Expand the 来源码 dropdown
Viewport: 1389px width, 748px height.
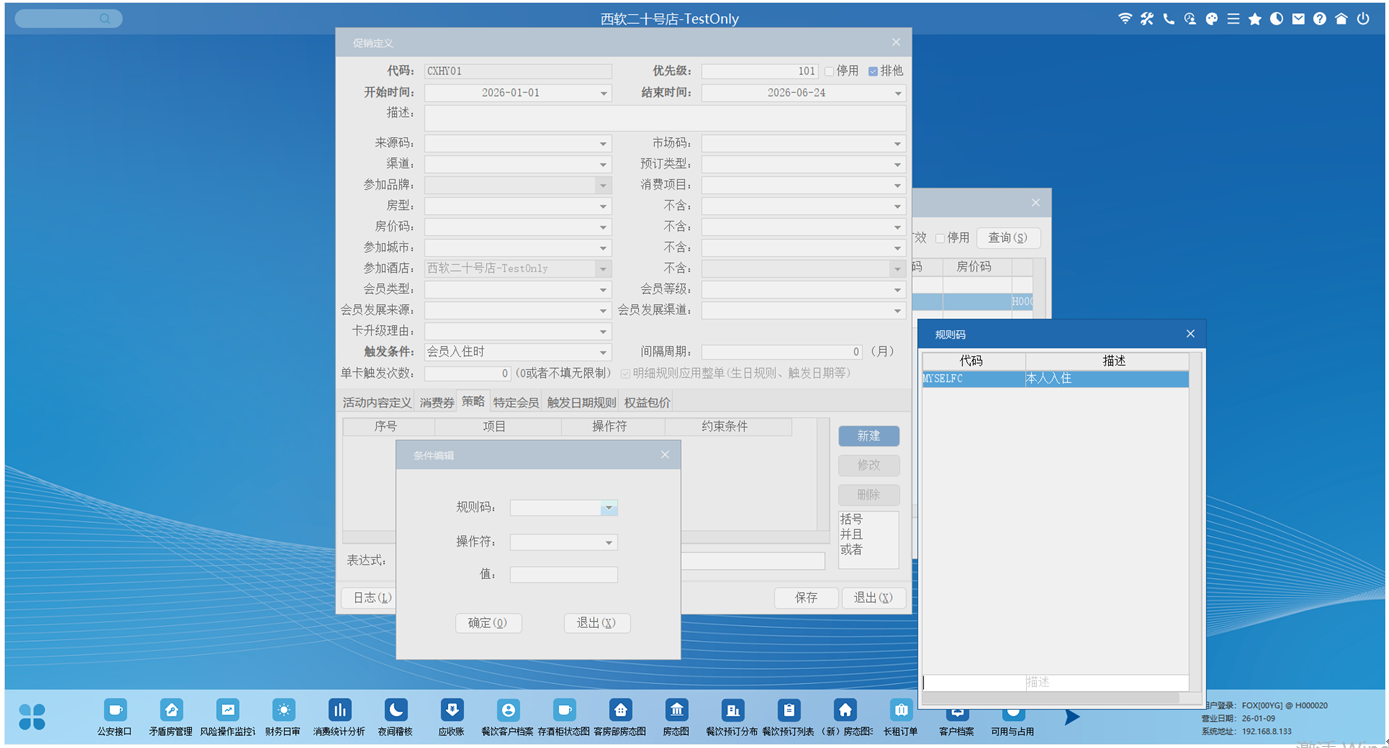[604, 144]
